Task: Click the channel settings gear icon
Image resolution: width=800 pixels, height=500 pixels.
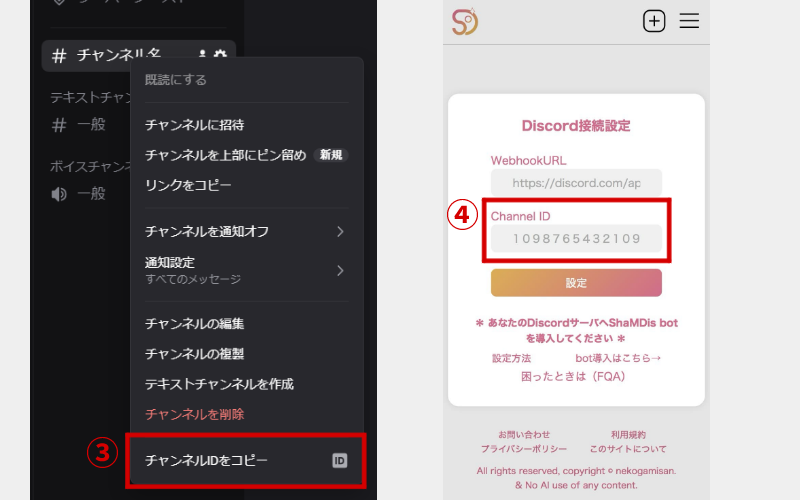Action: pos(220,54)
